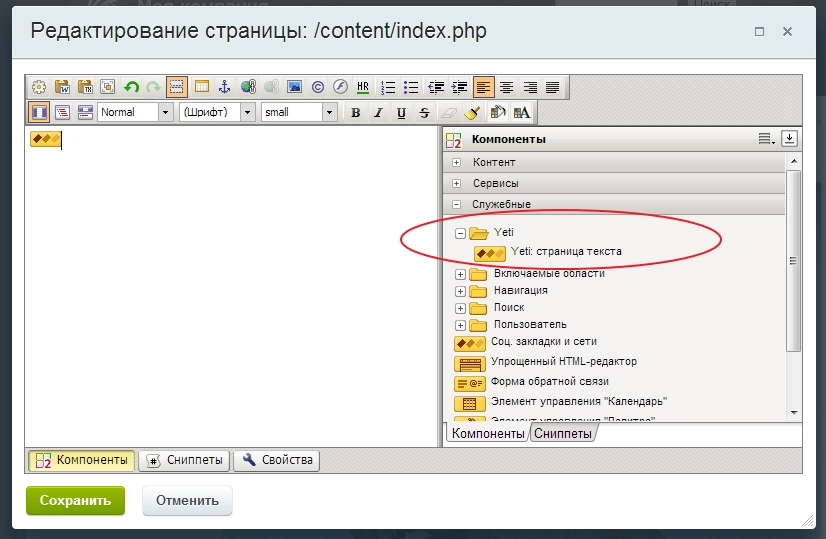The width and height of the screenshot is (826, 539).
Task: Click the eraser remove format icon
Action: coord(448,112)
